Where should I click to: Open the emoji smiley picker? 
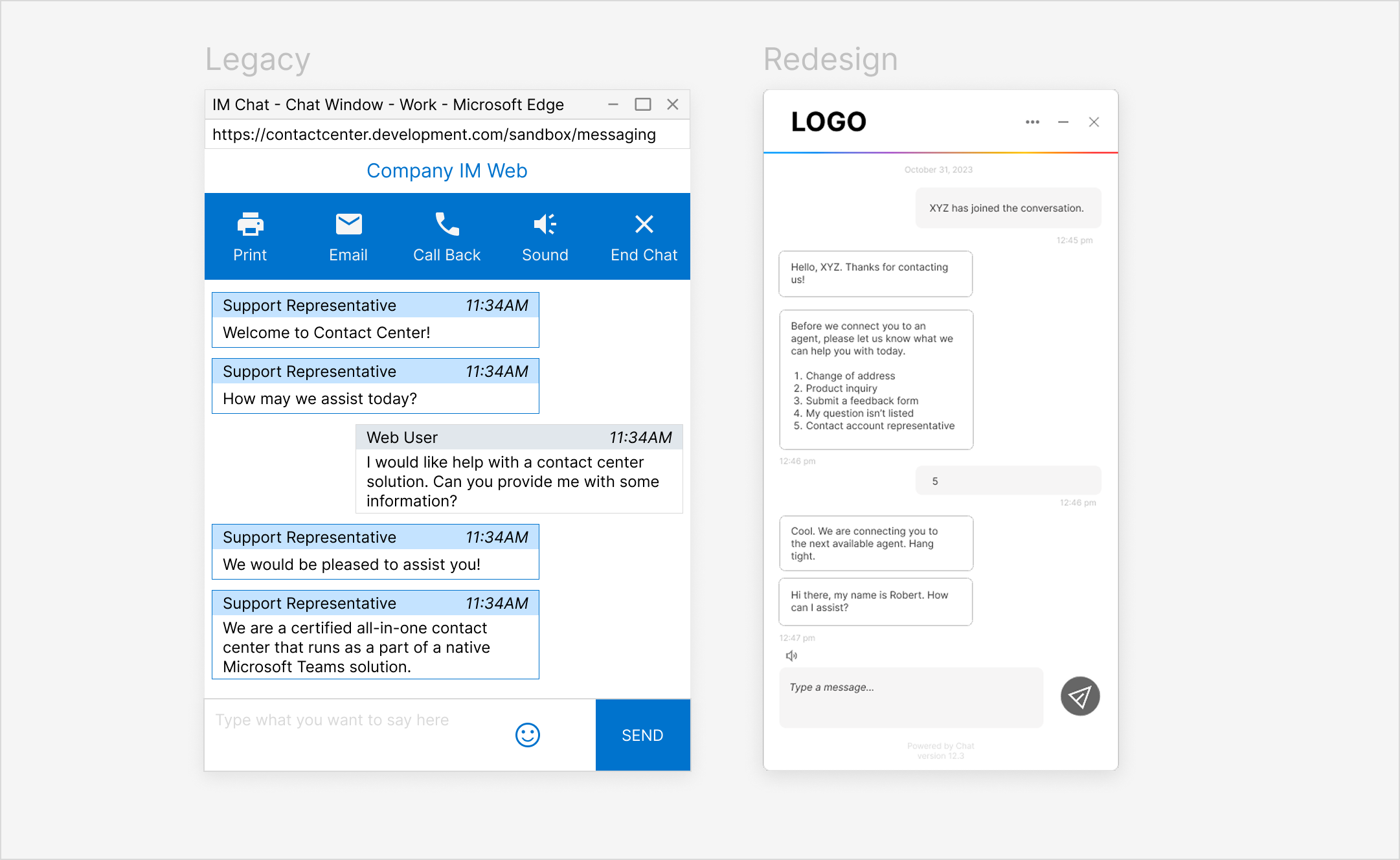pyautogui.click(x=527, y=735)
